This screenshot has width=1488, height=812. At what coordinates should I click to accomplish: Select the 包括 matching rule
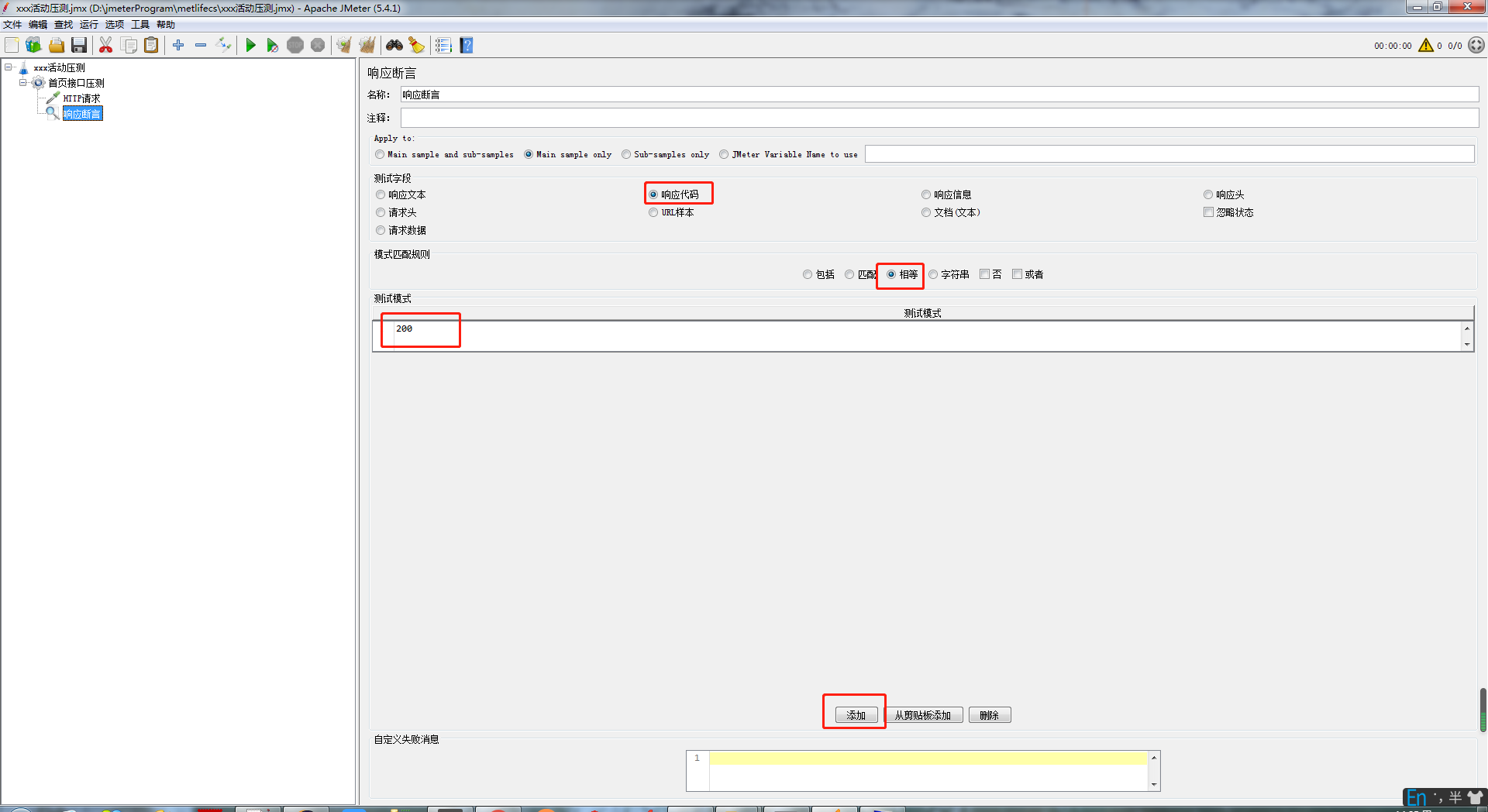pyautogui.click(x=818, y=274)
